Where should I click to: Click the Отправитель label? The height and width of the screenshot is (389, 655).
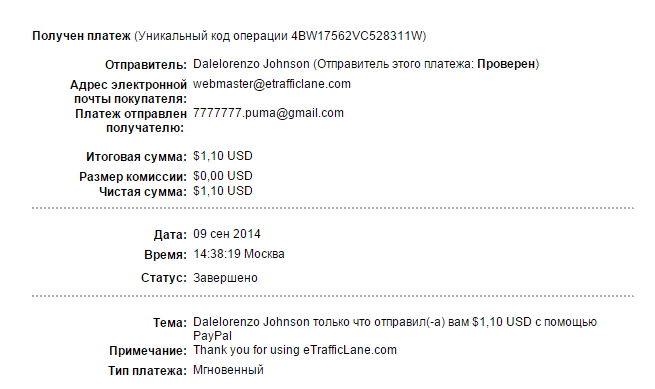[x=146, y=65]
